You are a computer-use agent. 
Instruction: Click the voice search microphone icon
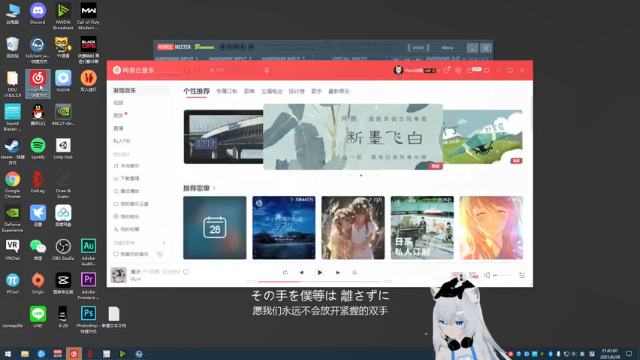267,70
